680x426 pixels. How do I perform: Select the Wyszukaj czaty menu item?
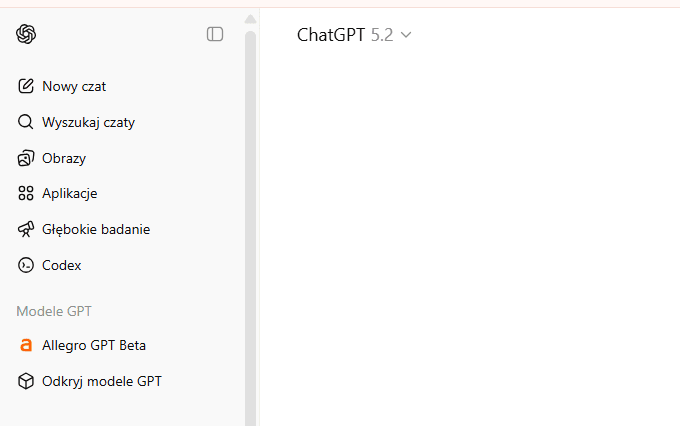pyautogui.click(x=88, y=122)
